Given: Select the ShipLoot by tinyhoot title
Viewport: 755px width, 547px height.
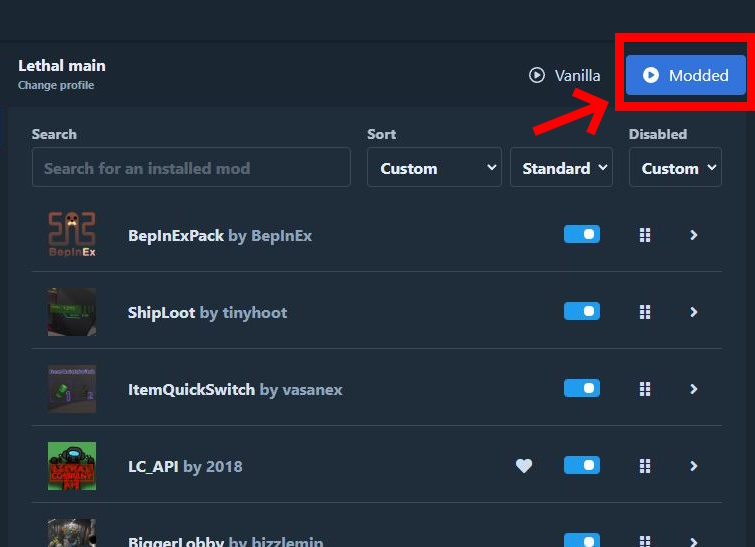Looking at the screenshot, I should tap(207, 313).
